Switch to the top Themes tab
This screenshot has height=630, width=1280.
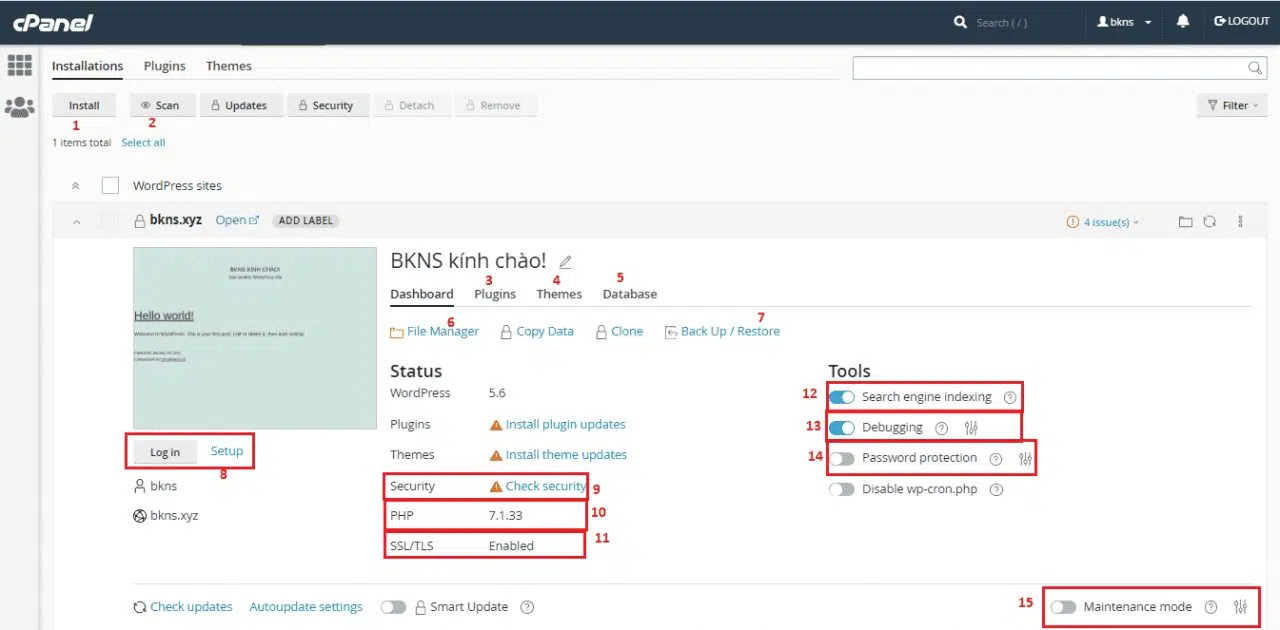(228, 66)
